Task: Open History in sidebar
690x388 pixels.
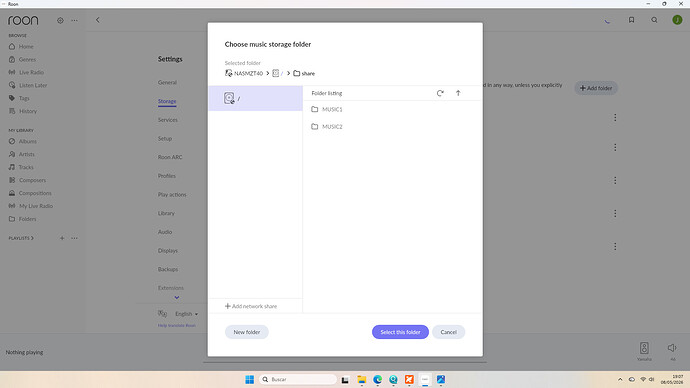Action: tap(23, 111)
